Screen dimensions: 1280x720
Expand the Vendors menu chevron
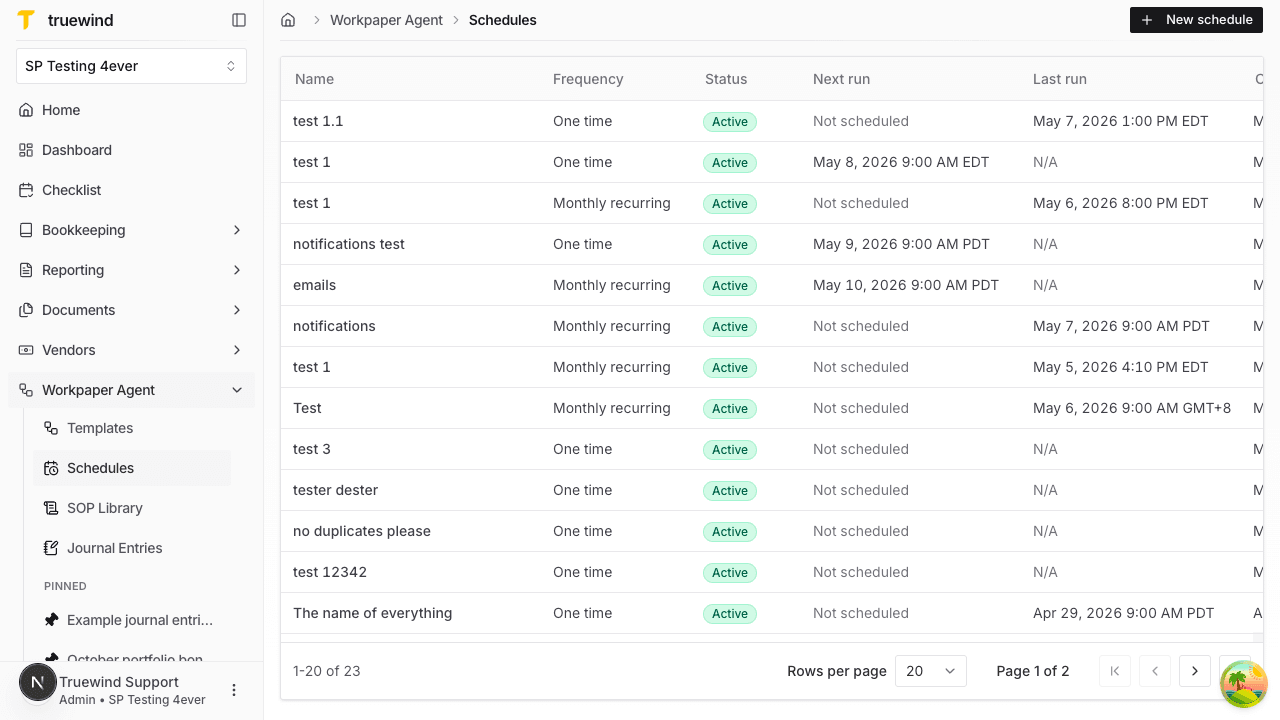coord(237,350)
